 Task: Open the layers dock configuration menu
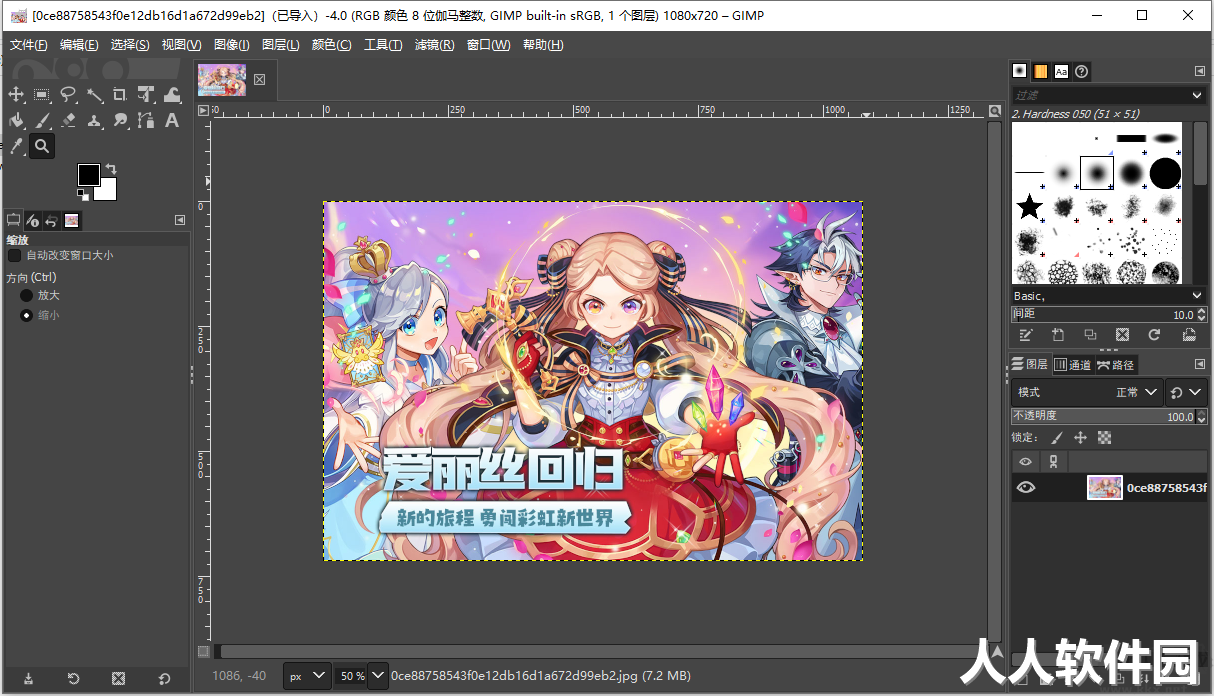coord(1200,365)
